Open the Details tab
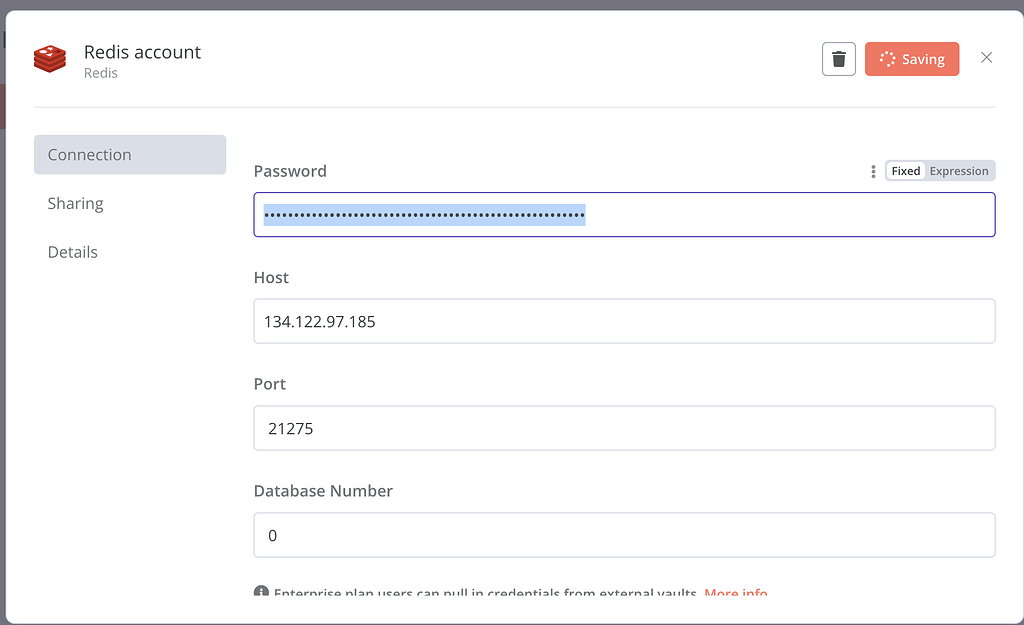1024x625 pixels. tap(72, 252)
